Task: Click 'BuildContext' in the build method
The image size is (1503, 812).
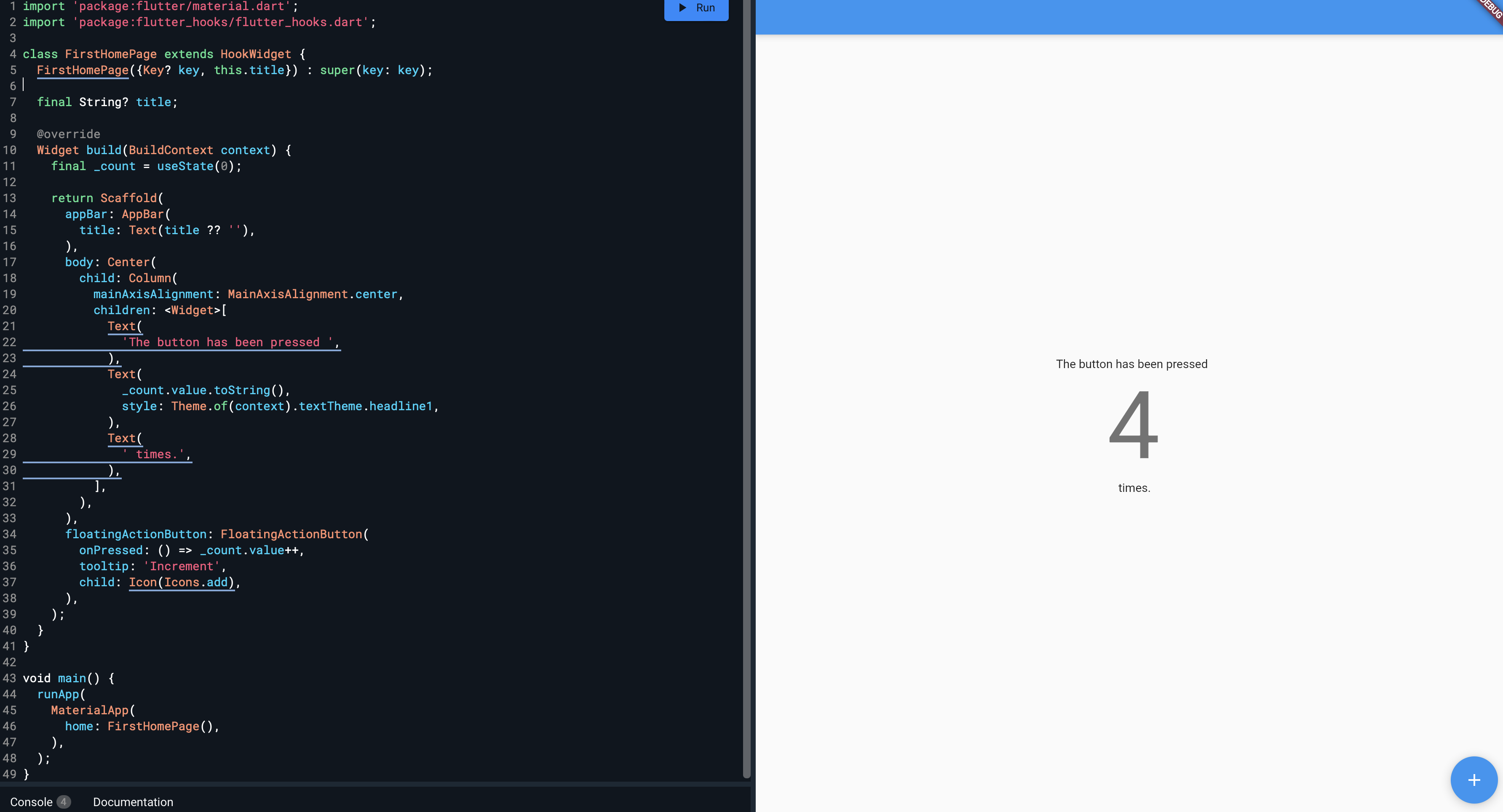Action: [171, 150]
